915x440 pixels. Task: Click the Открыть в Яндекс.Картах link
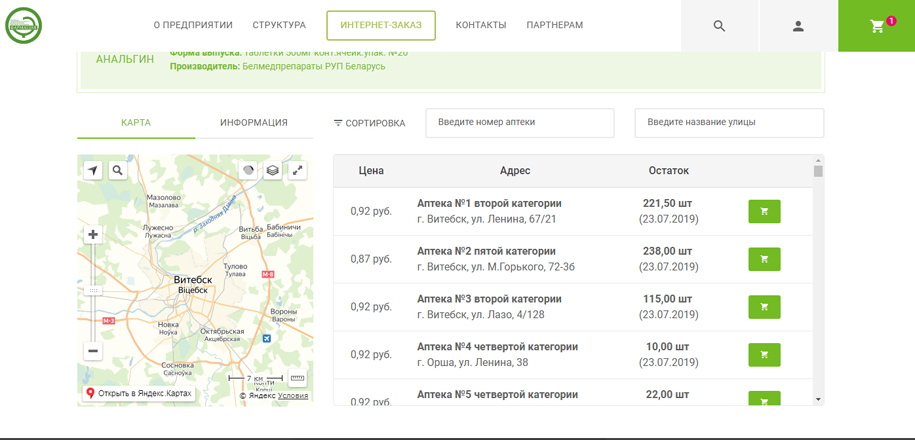pos(139,393)
